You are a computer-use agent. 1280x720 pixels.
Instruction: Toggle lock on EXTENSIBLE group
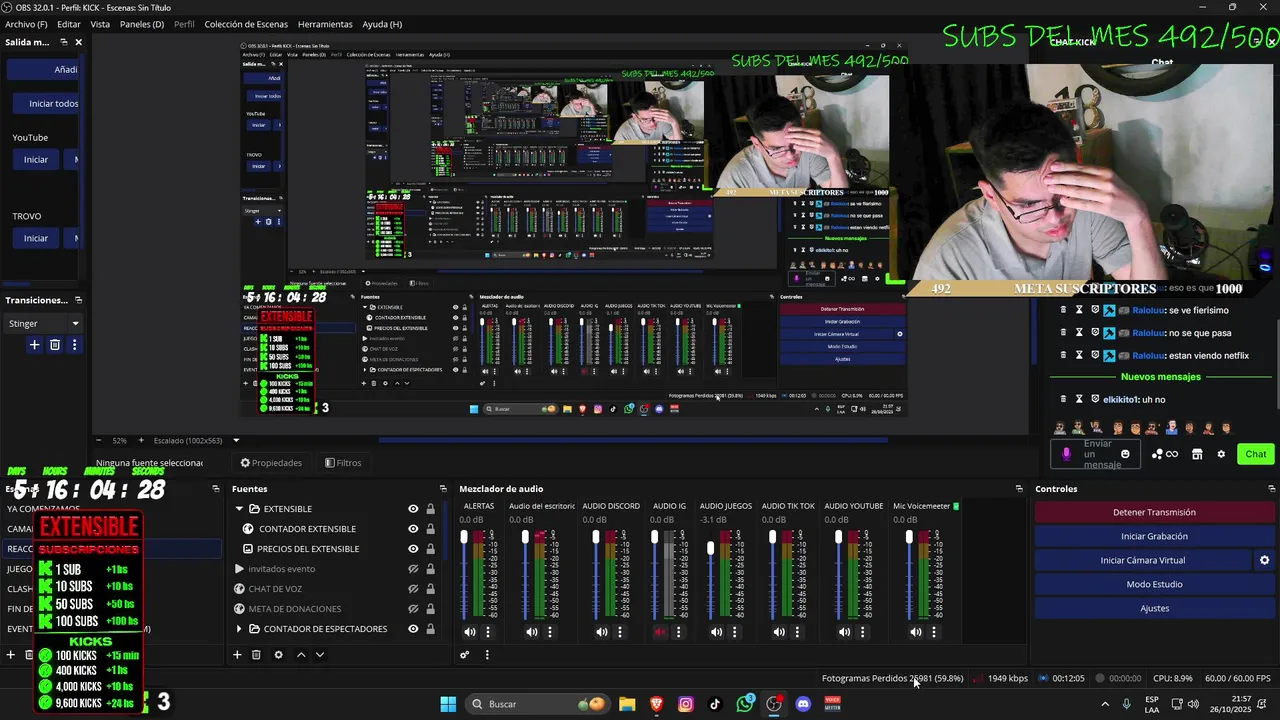[x=431, y=509]
